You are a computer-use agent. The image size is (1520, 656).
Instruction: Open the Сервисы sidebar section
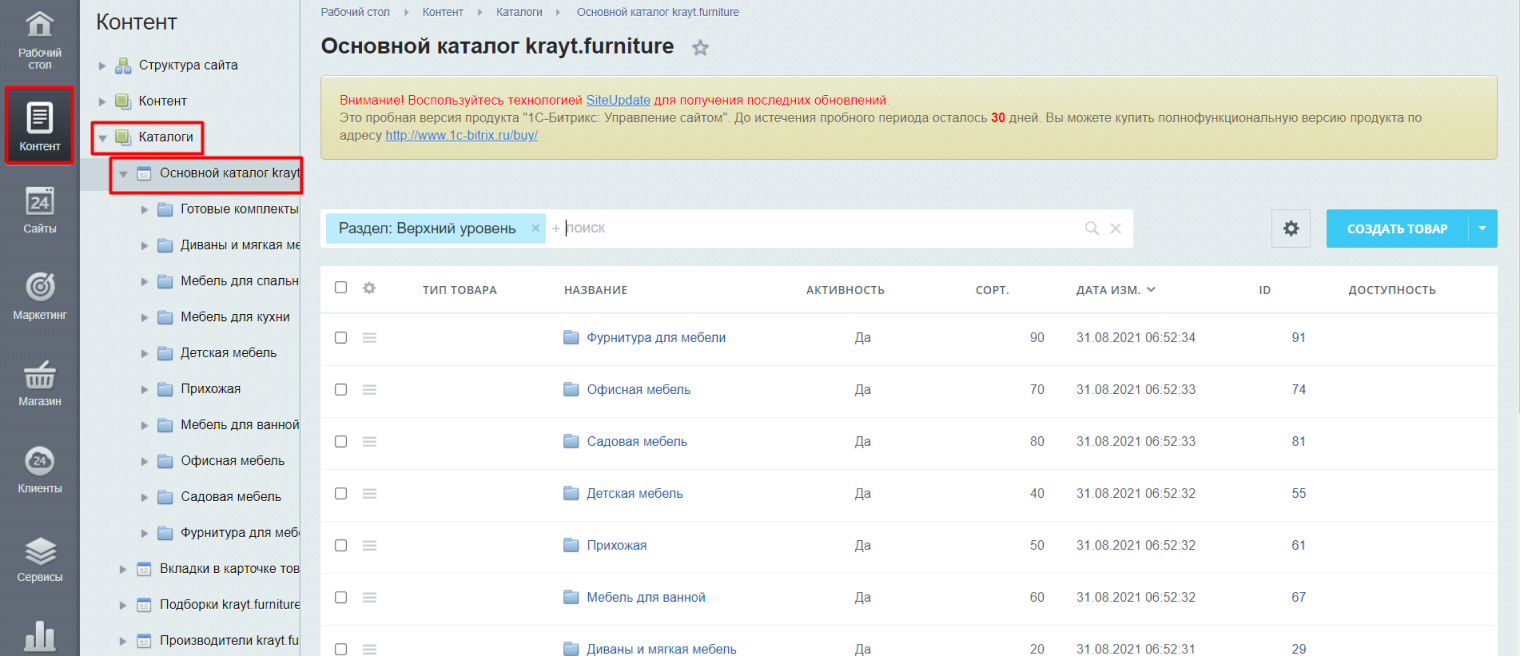click(40, 558)
